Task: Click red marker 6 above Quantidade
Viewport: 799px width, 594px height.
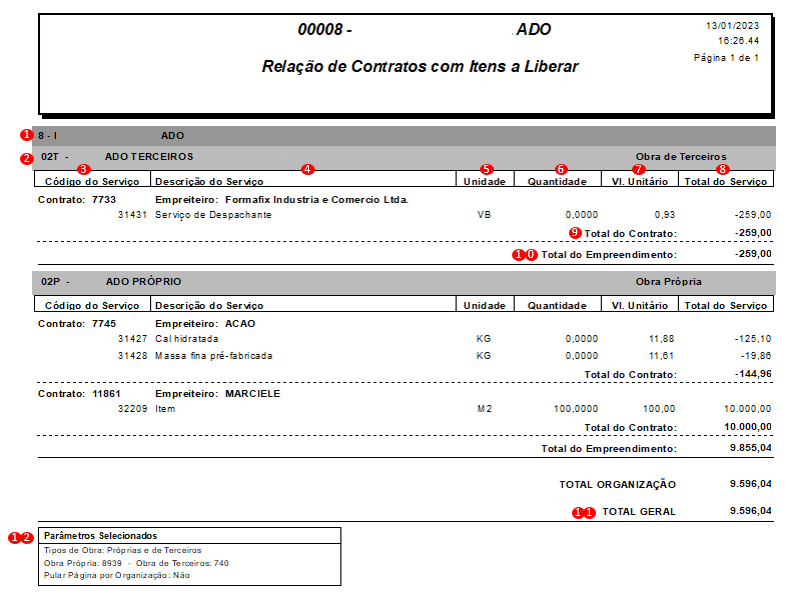Action: 561,169
